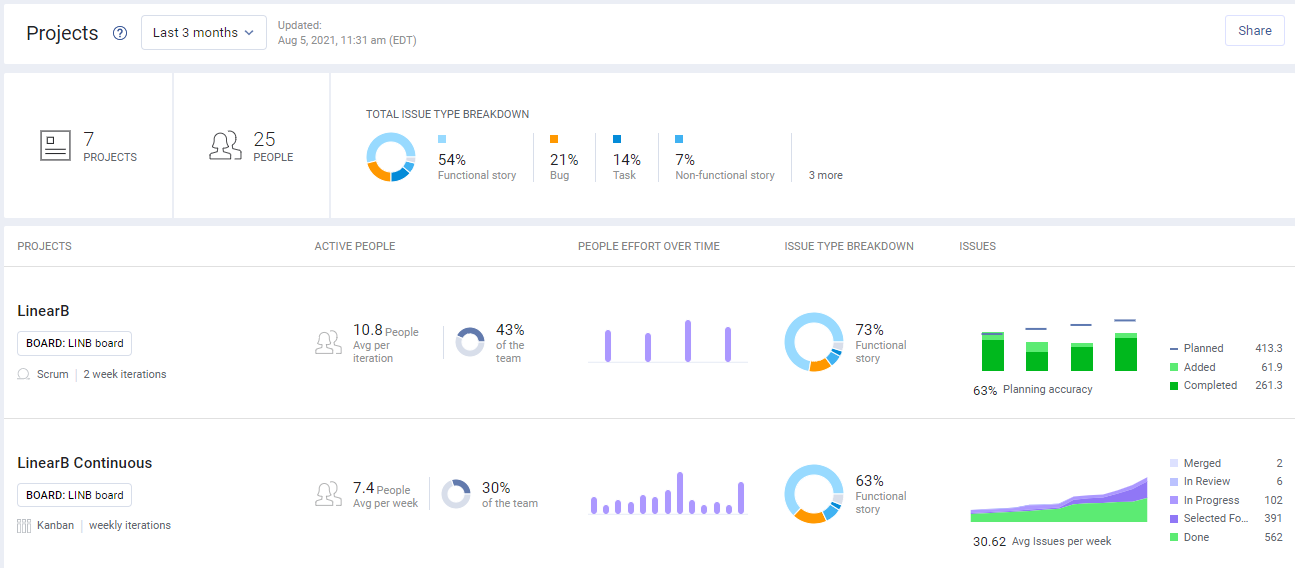
Task: Click LinearB Continuous BOARD: LINB board badge
Action: pyautogui.click(x=74, y=495)
